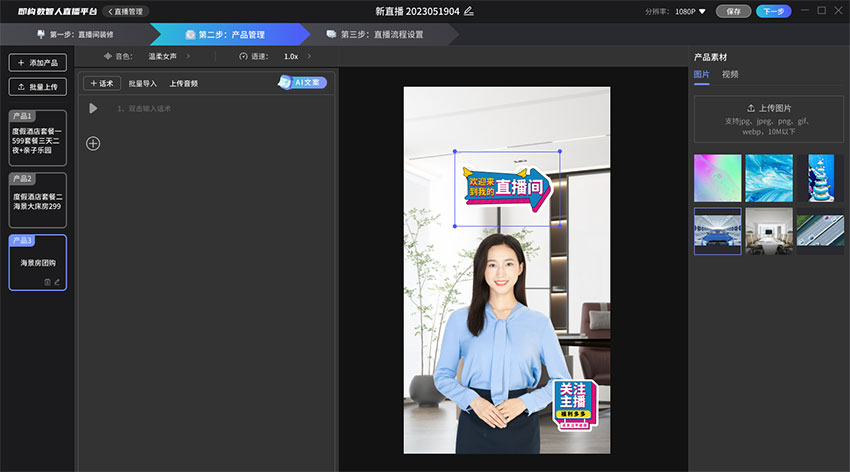
Task: Select 产品1 resort package card
Action: (x=38, y=138)
